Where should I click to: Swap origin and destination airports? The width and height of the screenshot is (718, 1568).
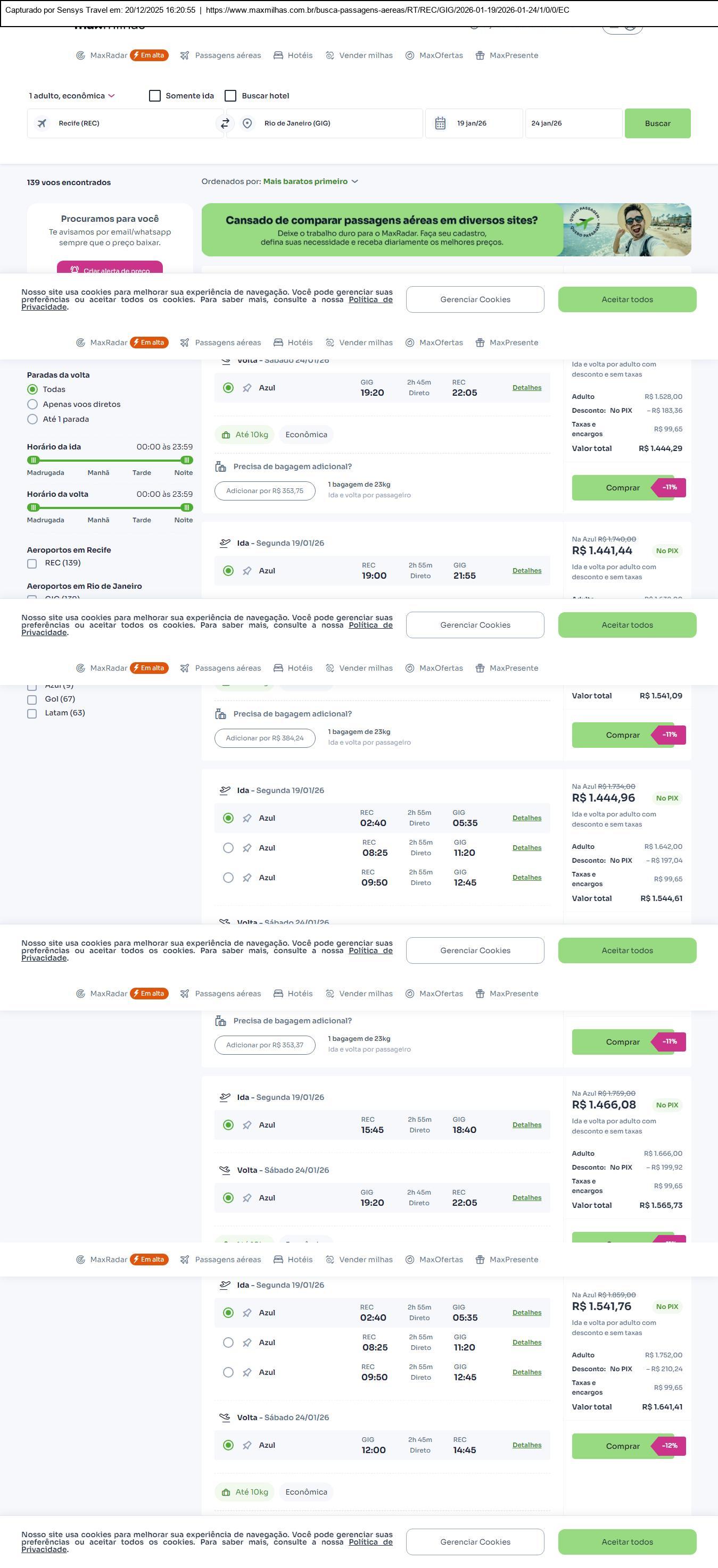coord(225,123)
